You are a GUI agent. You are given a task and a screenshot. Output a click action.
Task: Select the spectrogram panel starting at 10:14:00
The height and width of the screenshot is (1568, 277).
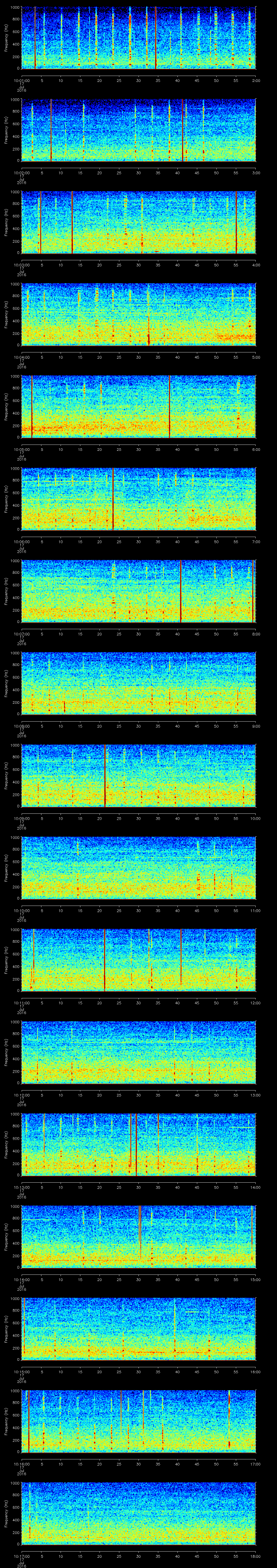point(139,1237)
